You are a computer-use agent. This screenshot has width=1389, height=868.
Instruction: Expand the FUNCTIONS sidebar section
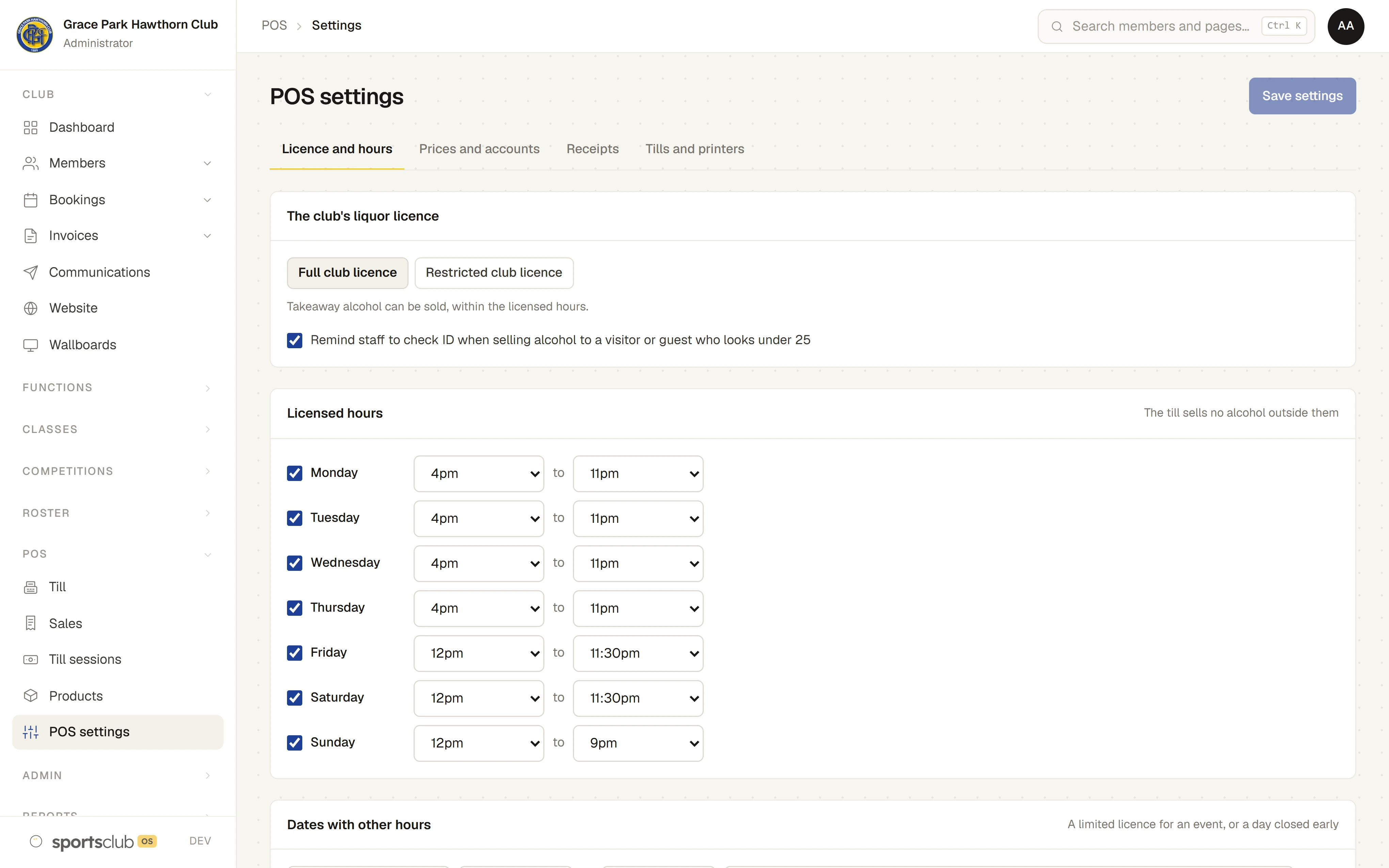[118, 387]
